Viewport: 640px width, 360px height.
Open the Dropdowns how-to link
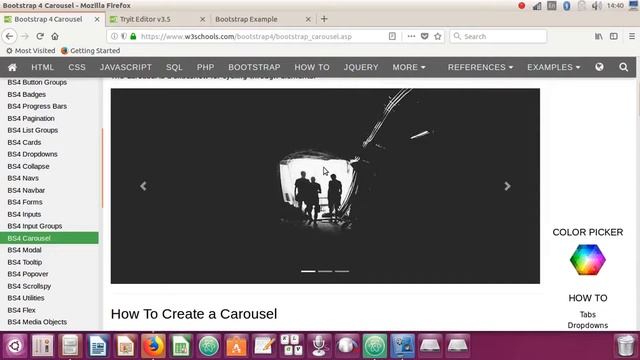click(588, 325)
